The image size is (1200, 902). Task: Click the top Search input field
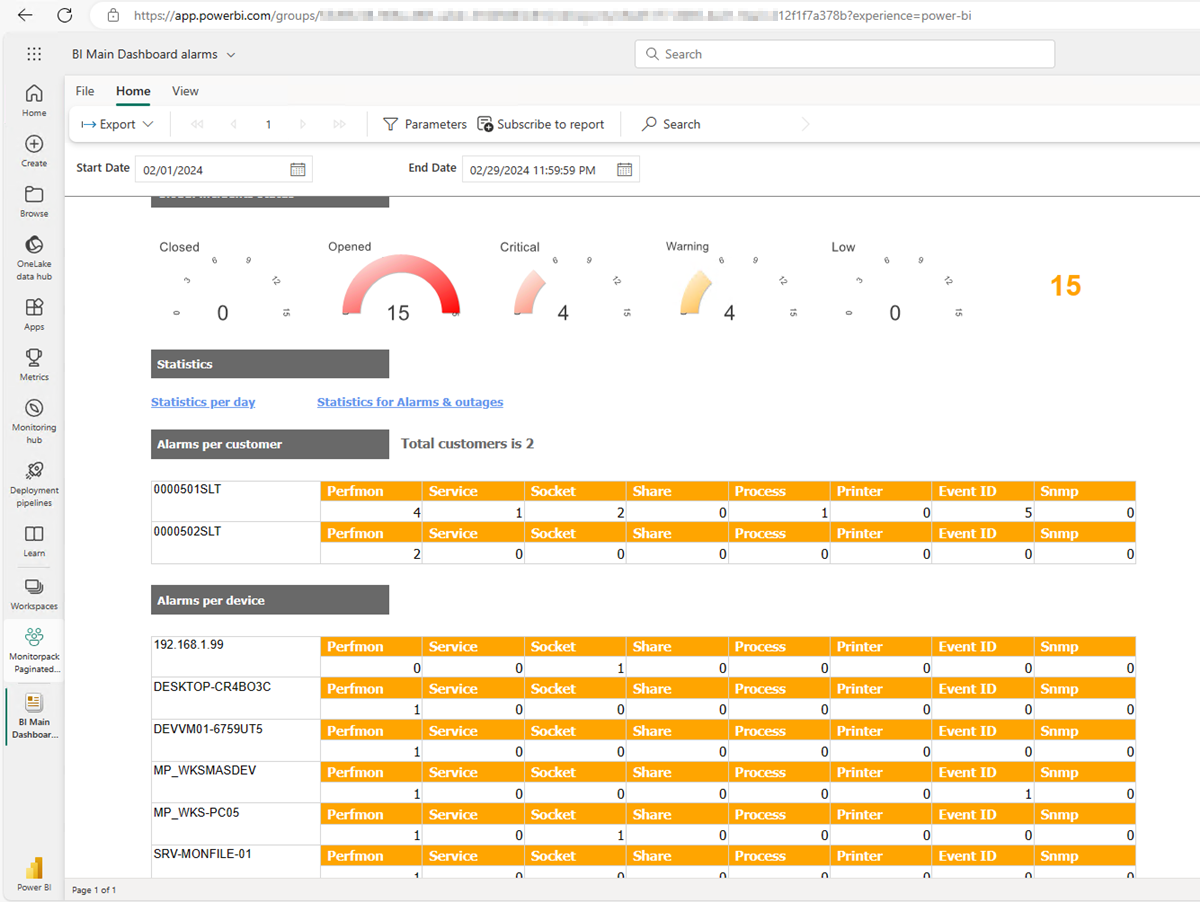point(844,54)
